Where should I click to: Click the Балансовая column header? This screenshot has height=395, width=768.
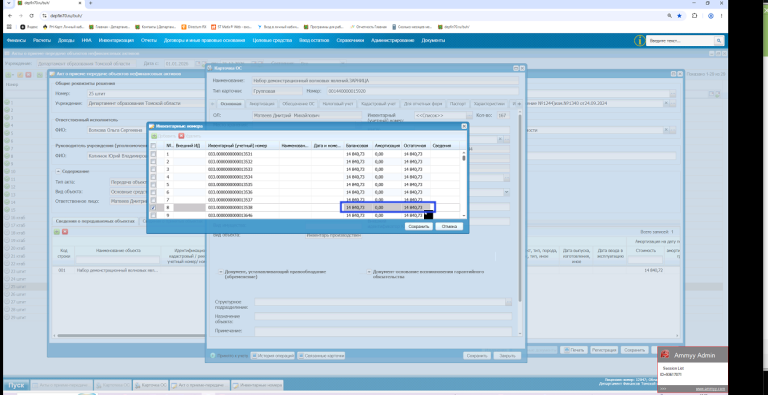[x=358, y=146]
